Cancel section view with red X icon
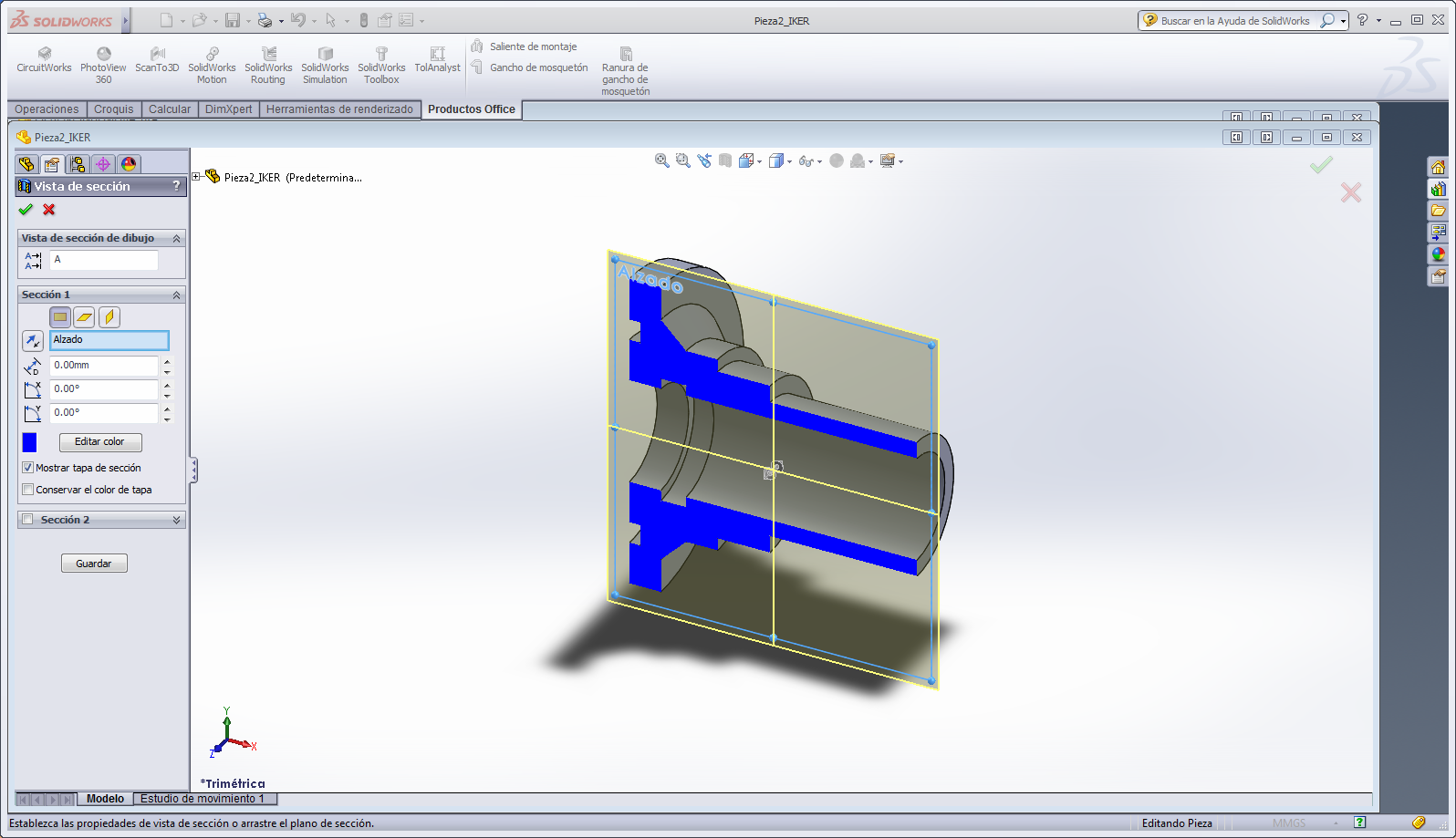The image size is (1456, 838). pos(49,210)
